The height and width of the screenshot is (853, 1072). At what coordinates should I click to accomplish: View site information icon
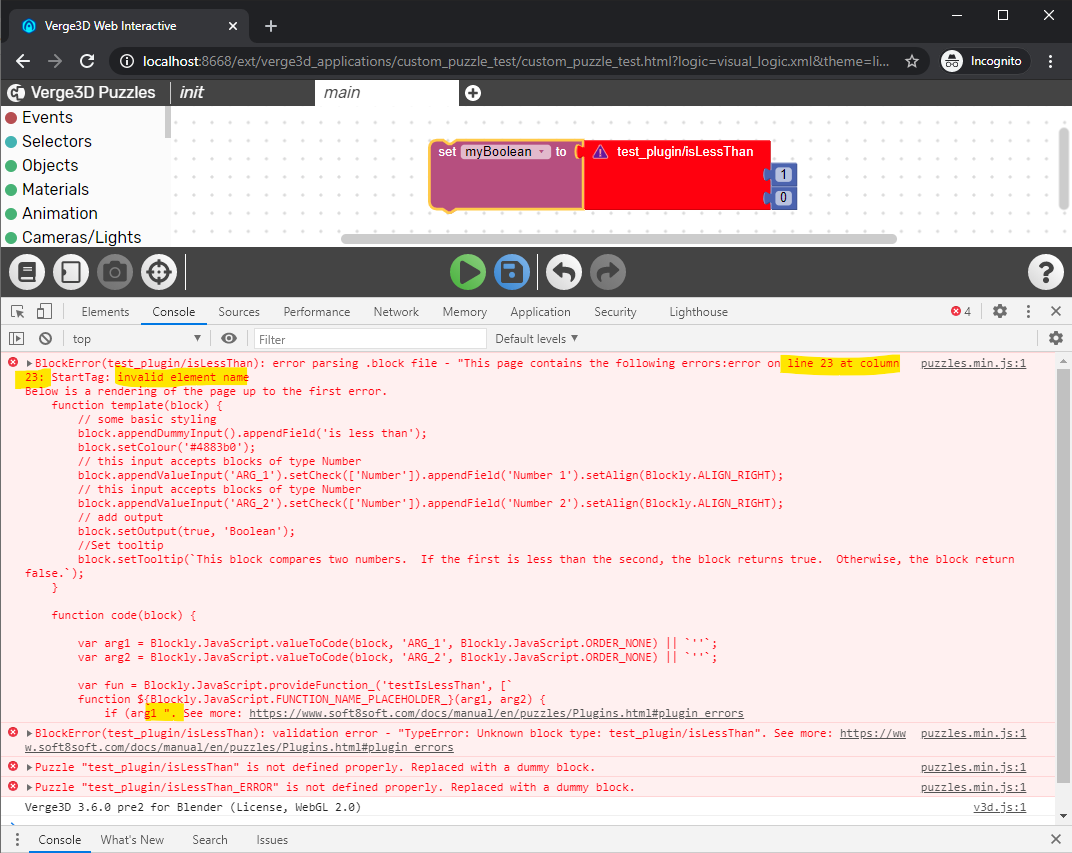[x=126, y=62]
